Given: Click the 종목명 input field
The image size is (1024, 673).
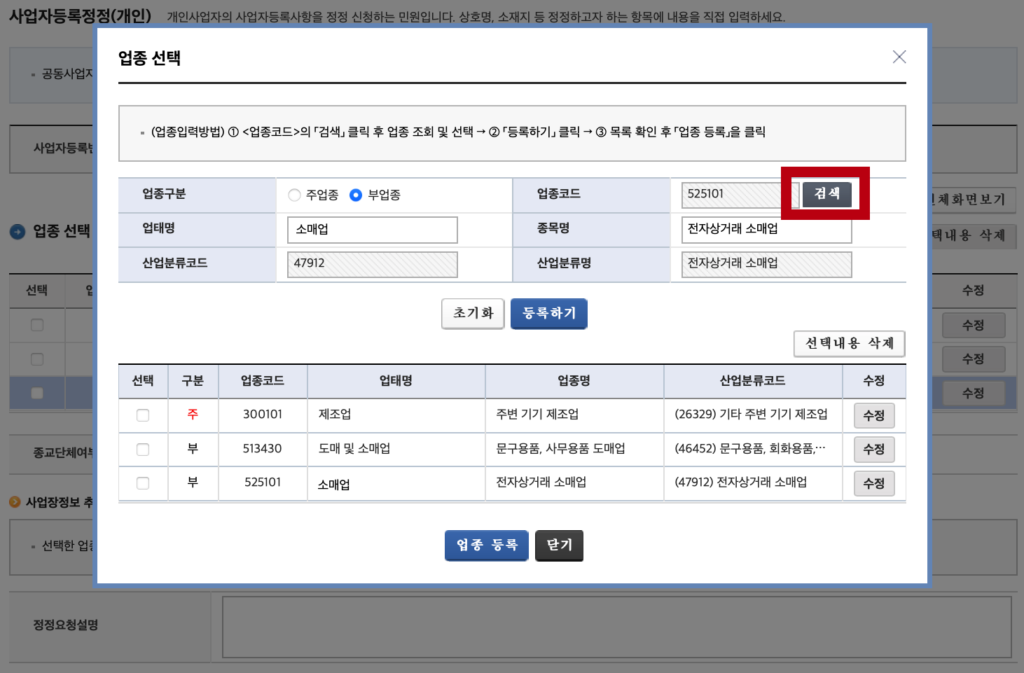Looking at the screenshot, I should (766, 230).
